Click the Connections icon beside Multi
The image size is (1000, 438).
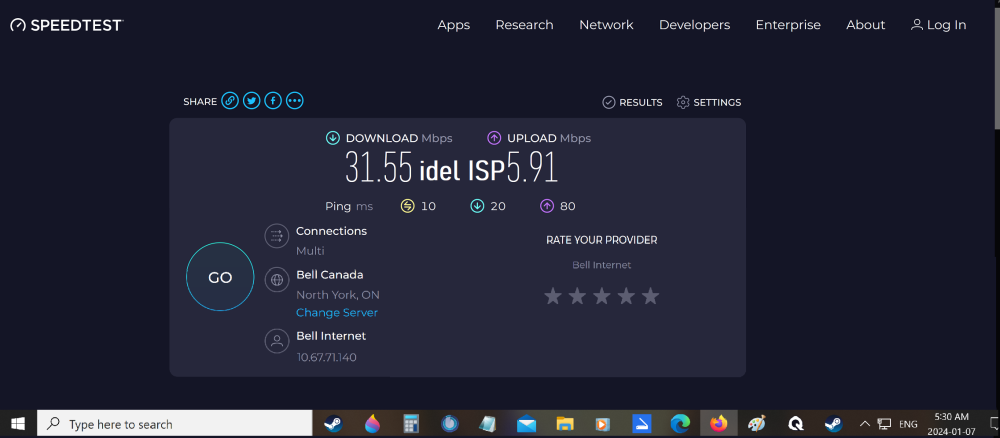tap(276, 236)
